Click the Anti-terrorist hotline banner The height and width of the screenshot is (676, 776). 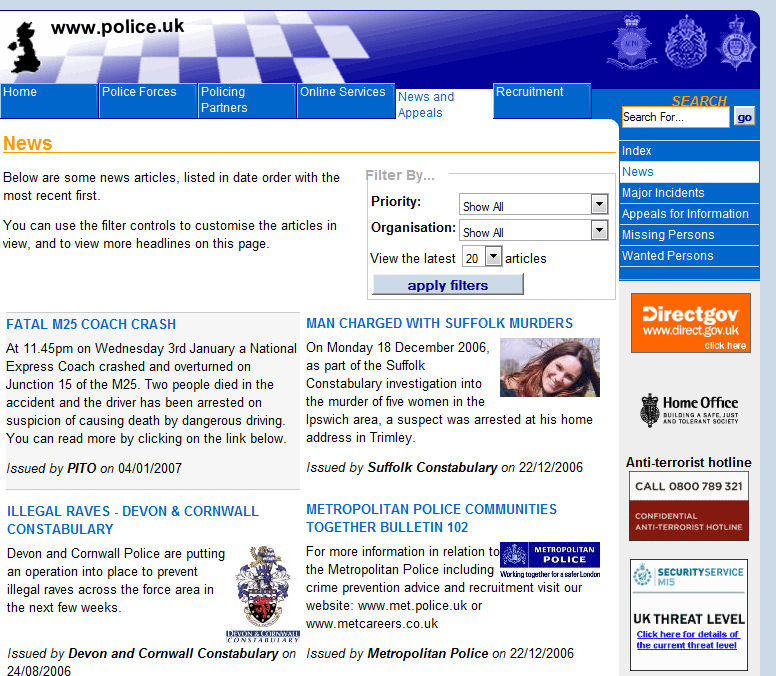click(x=688, y=505)
